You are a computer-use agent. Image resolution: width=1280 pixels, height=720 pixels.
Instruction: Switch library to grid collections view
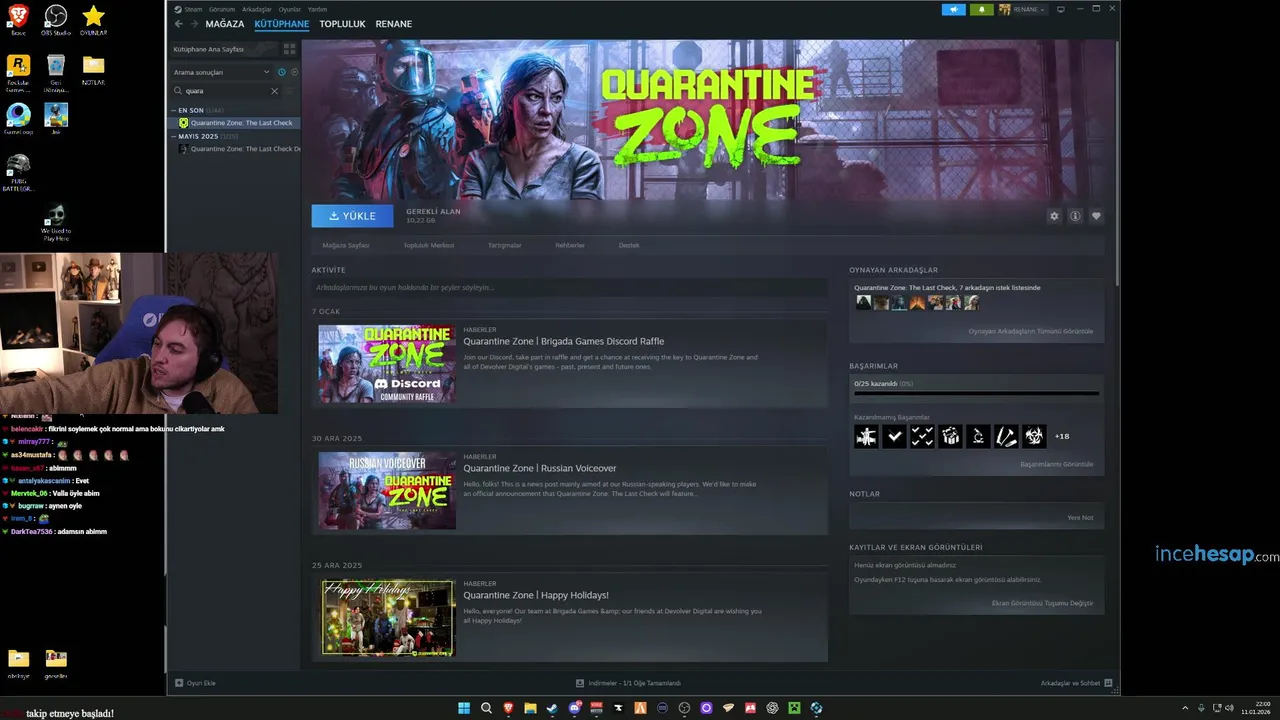coord(289,49)
